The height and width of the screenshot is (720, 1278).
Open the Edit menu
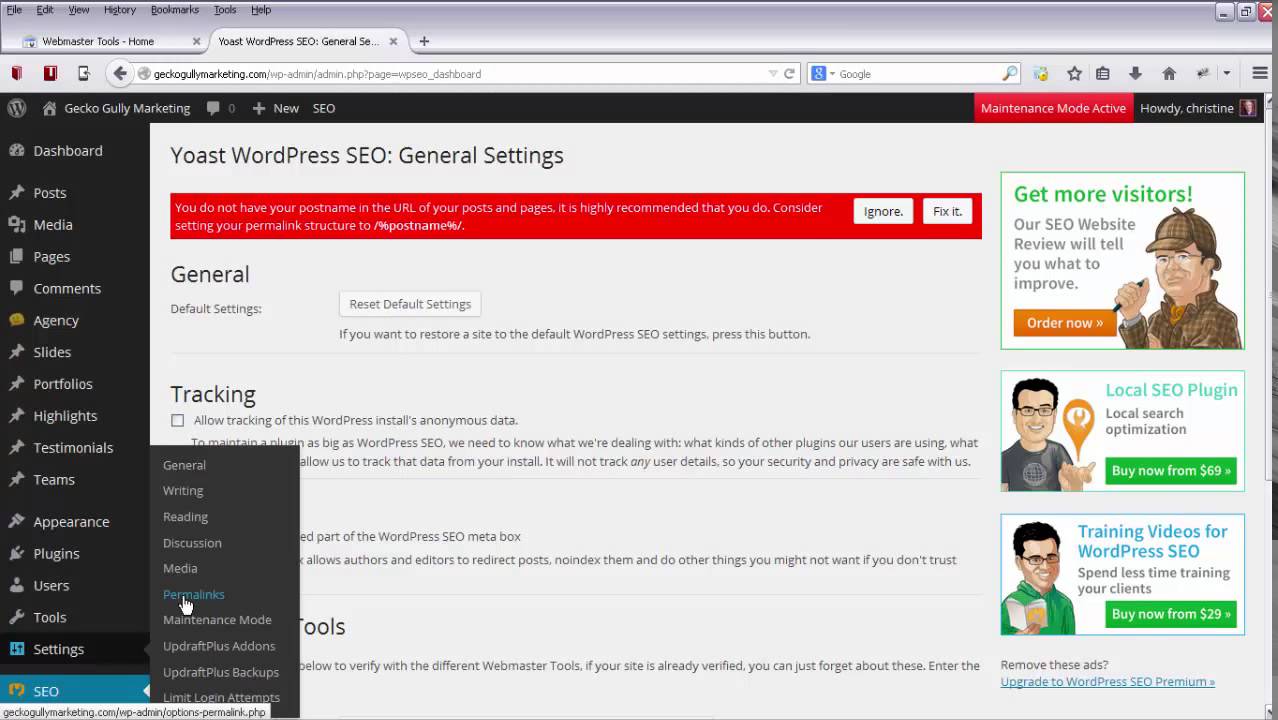(45, 10)
